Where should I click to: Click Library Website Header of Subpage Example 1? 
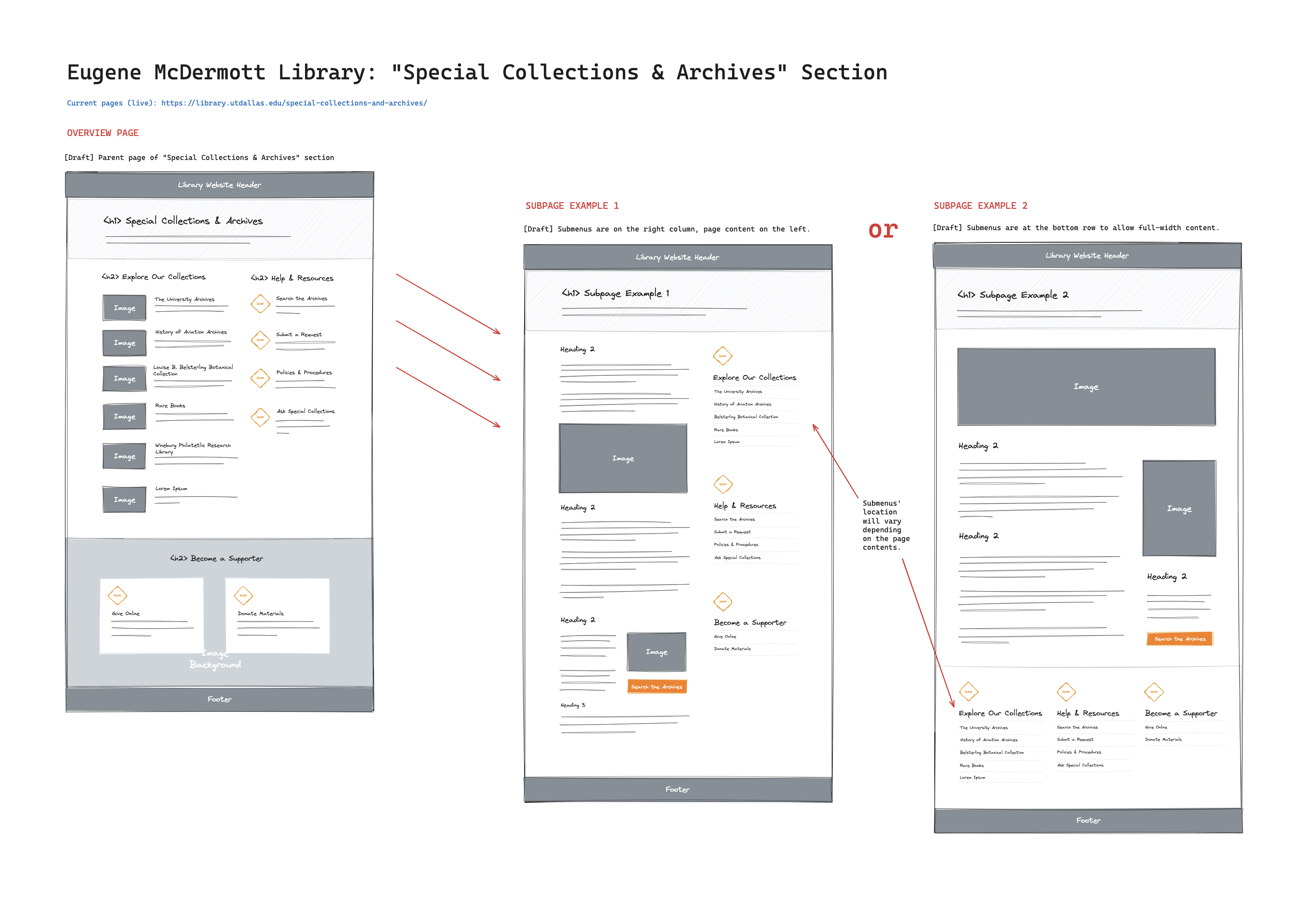tap(677, 258)
